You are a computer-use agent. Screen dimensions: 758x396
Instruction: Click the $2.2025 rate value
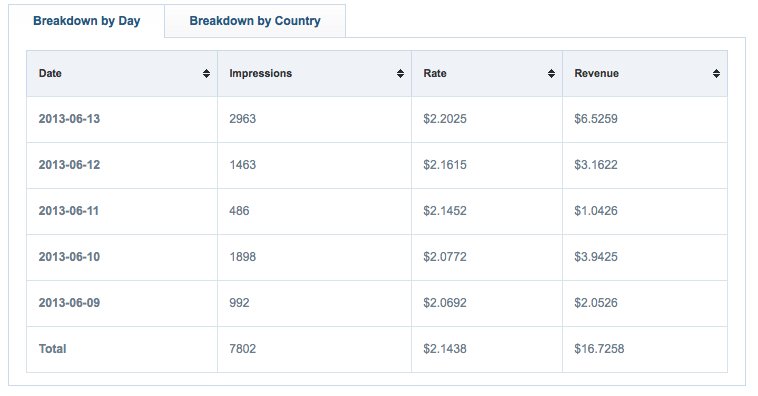[x=445, y=119]
